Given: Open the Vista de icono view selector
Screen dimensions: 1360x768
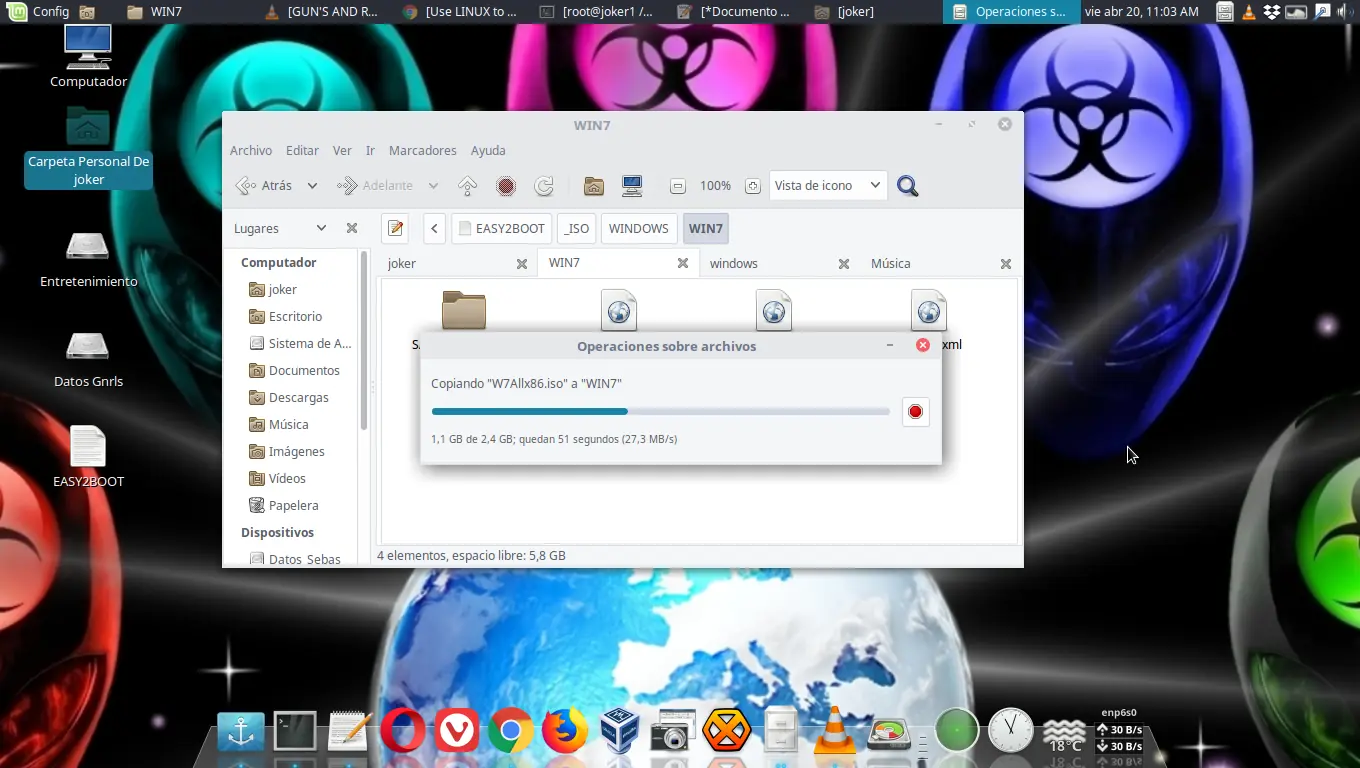Looking at the screenshot, I should (827, 185).
